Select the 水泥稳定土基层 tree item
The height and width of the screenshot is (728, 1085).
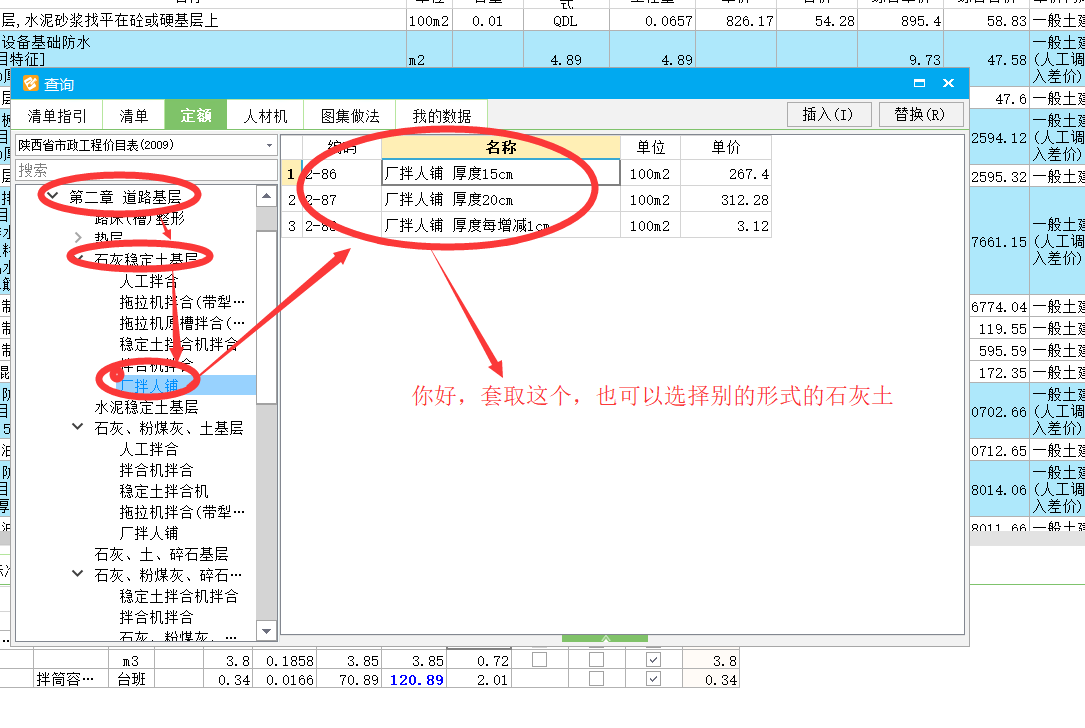146,407
